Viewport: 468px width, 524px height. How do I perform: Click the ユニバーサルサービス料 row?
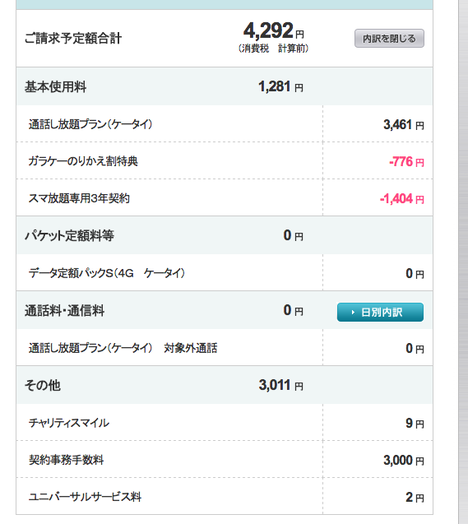coord(224,497)
